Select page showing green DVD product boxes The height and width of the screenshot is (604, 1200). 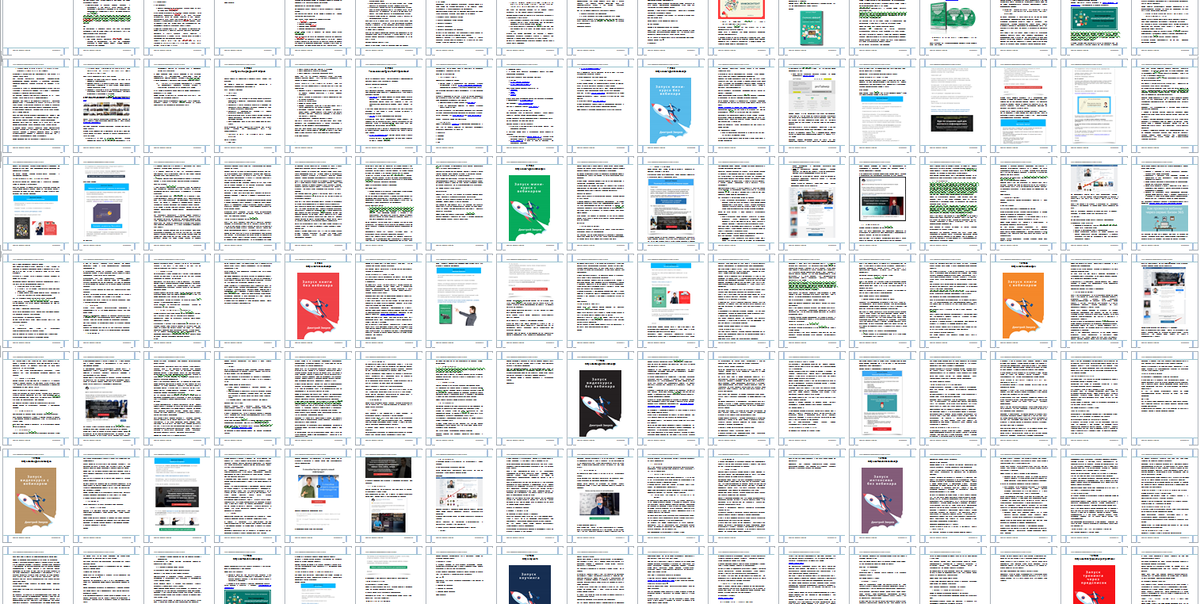pos(952,28)
